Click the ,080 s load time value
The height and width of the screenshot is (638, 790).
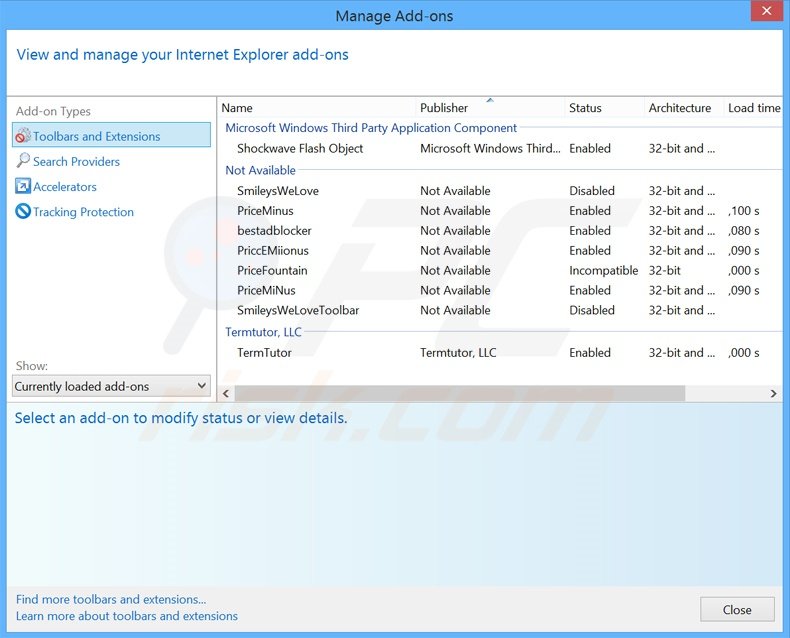click(744, 231)
